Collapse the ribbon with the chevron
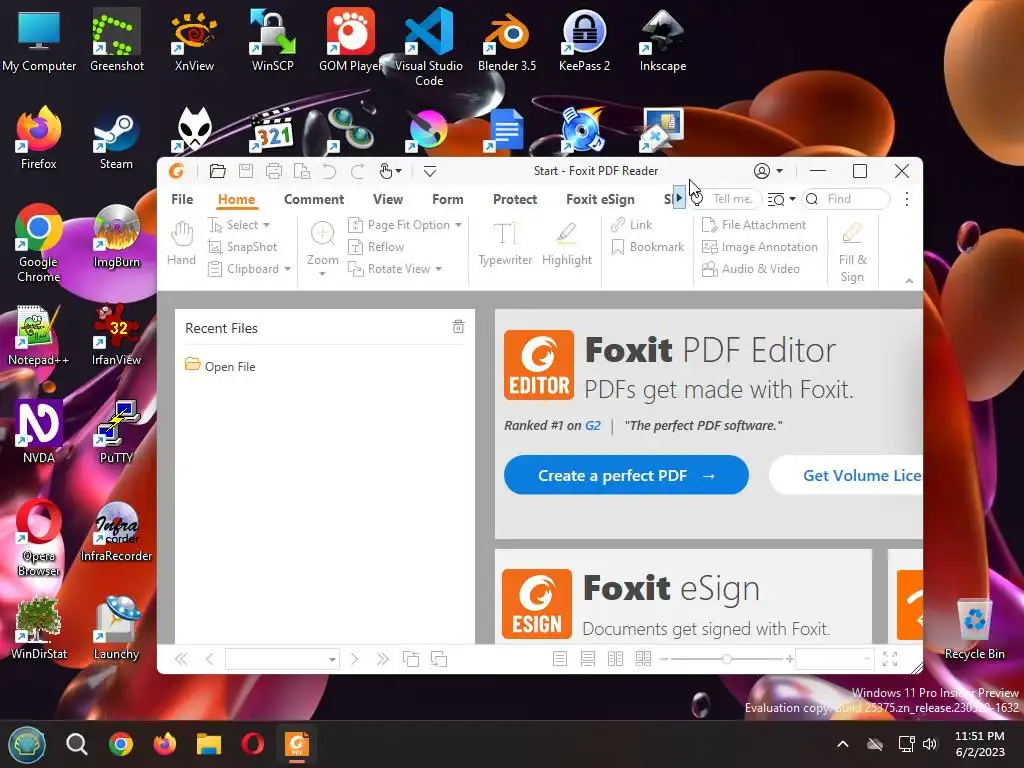This screenshot has height=768, width=1024. [909, 281]
